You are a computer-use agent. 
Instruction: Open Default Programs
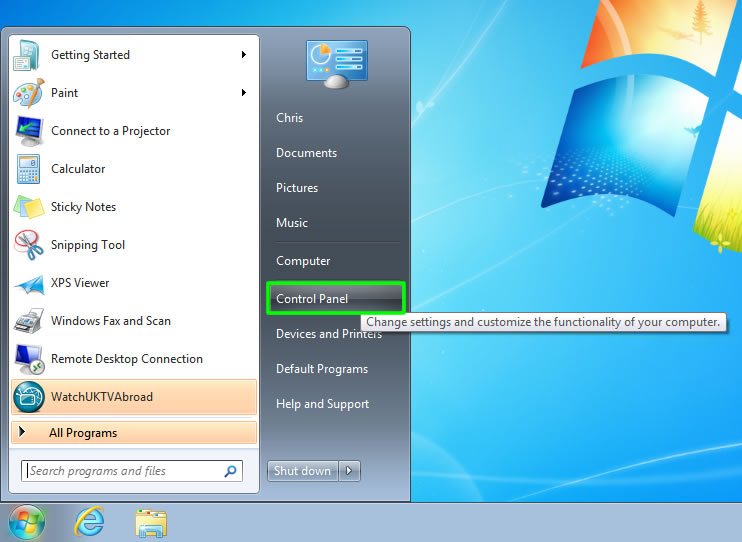322,369
